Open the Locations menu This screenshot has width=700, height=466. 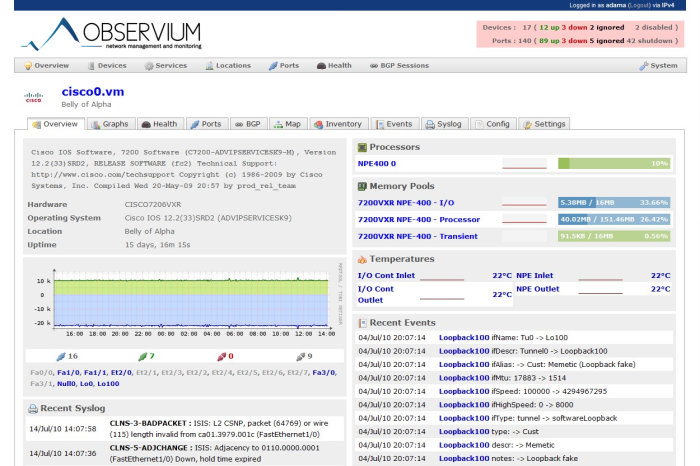(228, 66)
